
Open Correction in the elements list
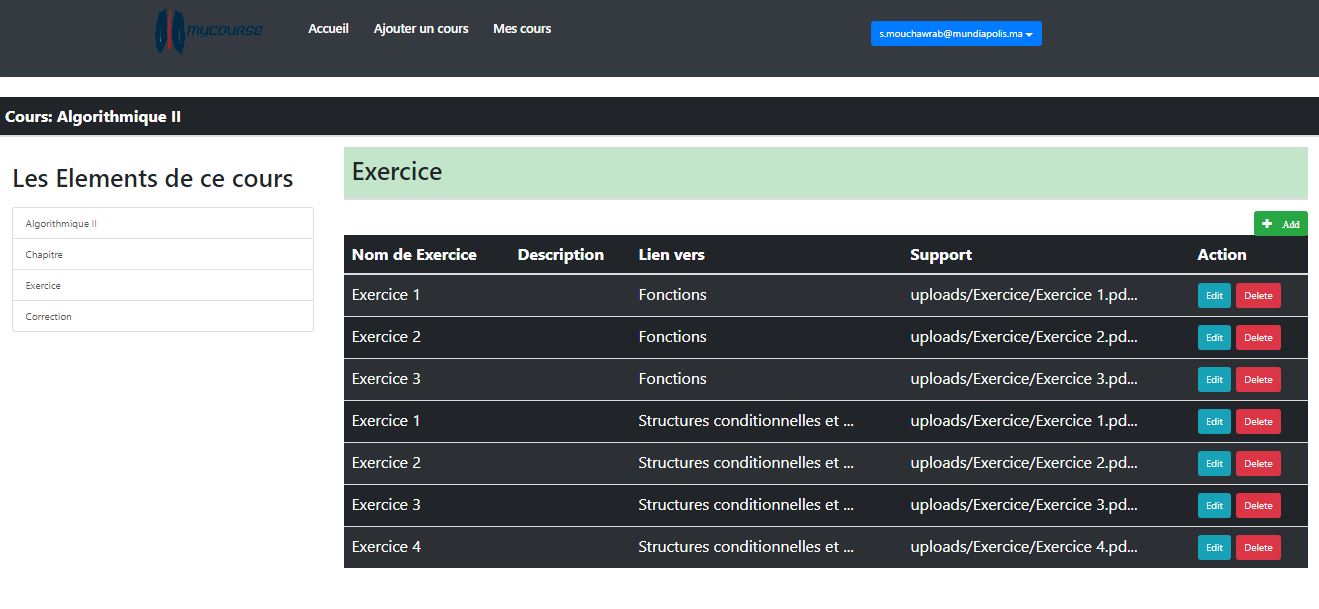[163, 316]
